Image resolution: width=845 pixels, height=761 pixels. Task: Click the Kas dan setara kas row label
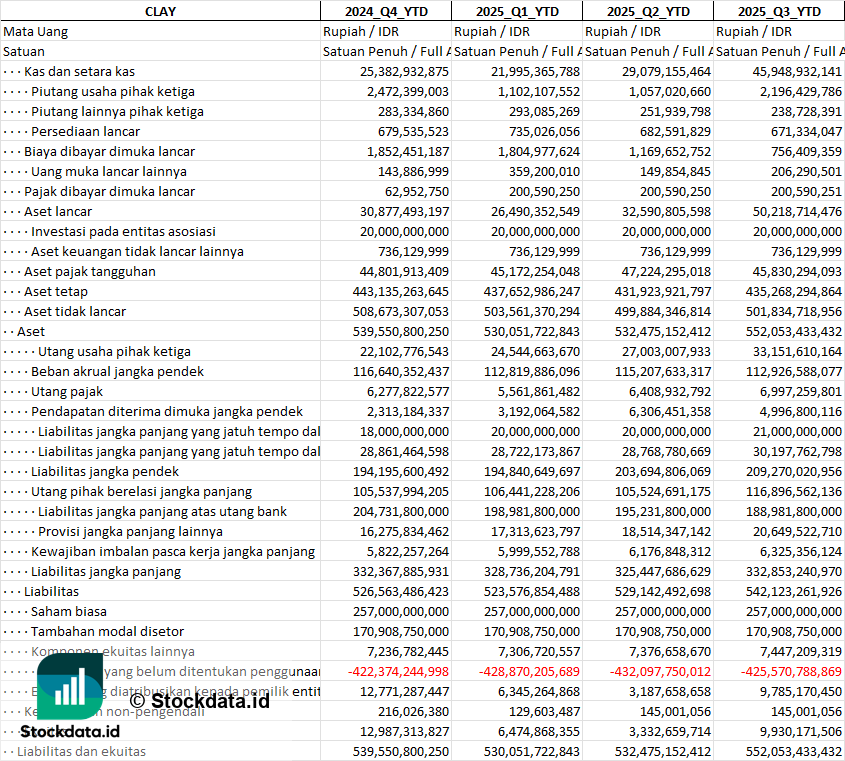click(80, 71)
